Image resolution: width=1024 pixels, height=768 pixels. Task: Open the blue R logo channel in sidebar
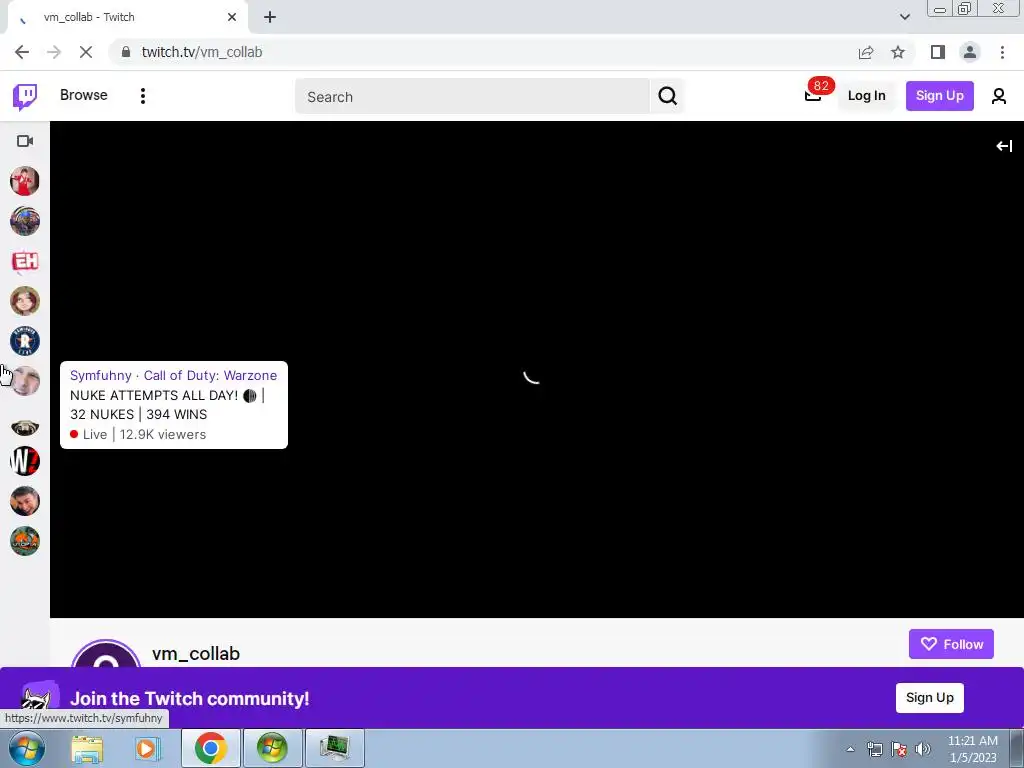tap(25, 341)
